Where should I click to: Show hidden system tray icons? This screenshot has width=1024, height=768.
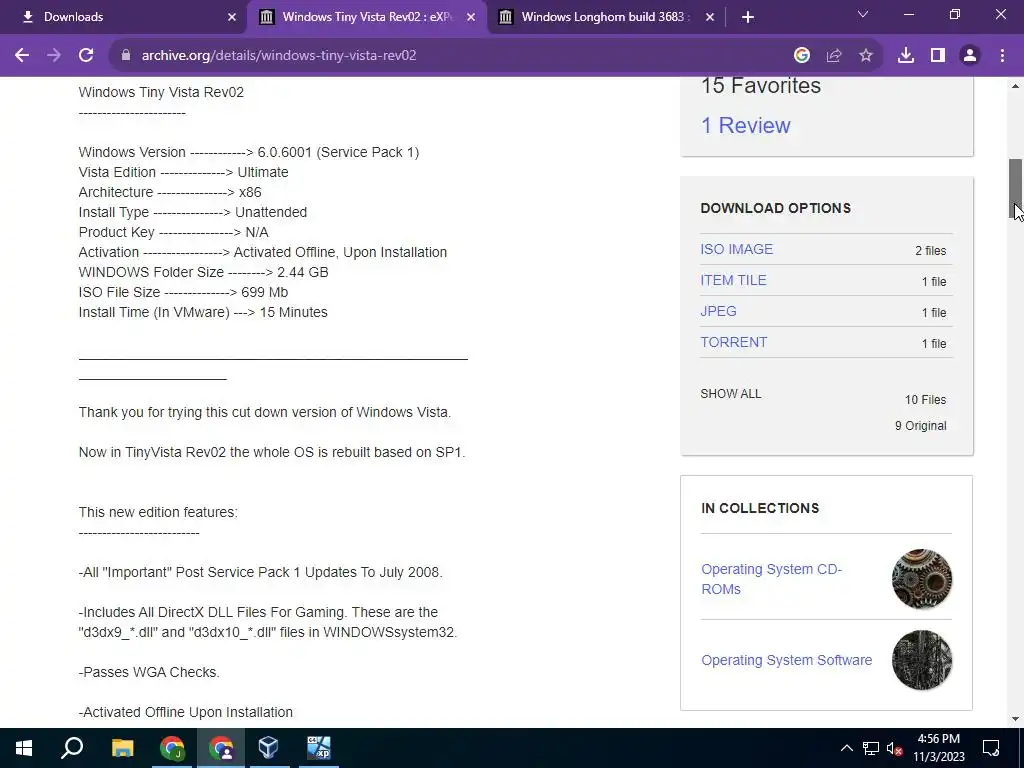pyautogui.click(x=846, y=748)
